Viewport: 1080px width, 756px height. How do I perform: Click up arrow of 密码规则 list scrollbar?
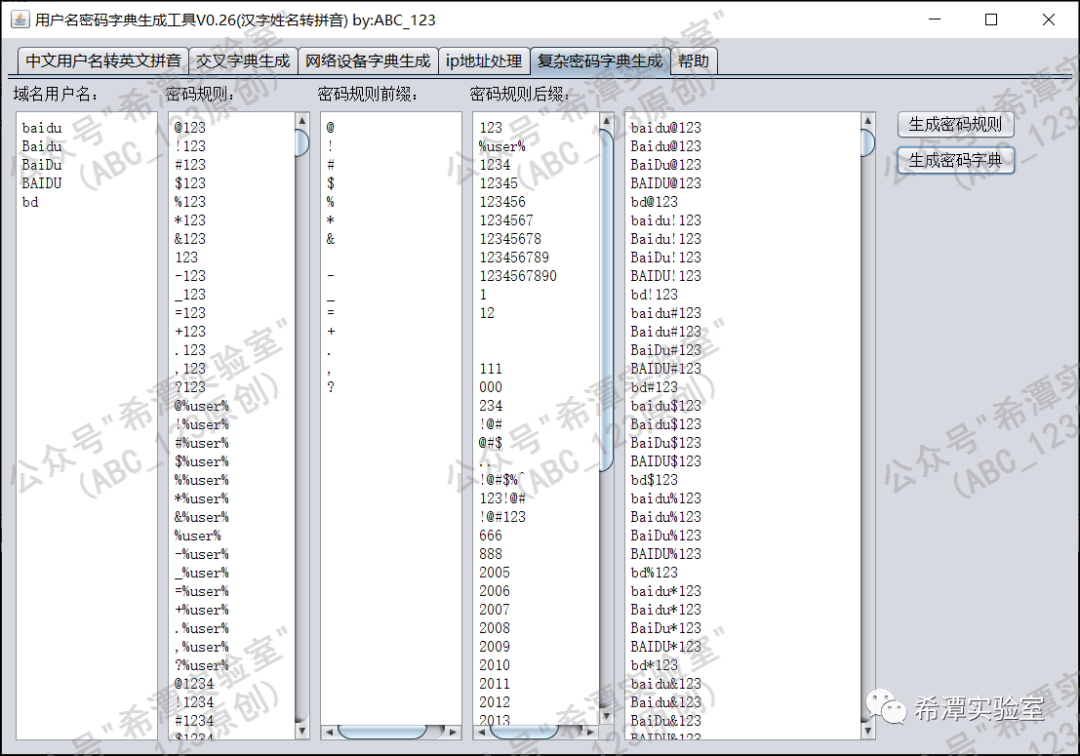click(302, 120)
